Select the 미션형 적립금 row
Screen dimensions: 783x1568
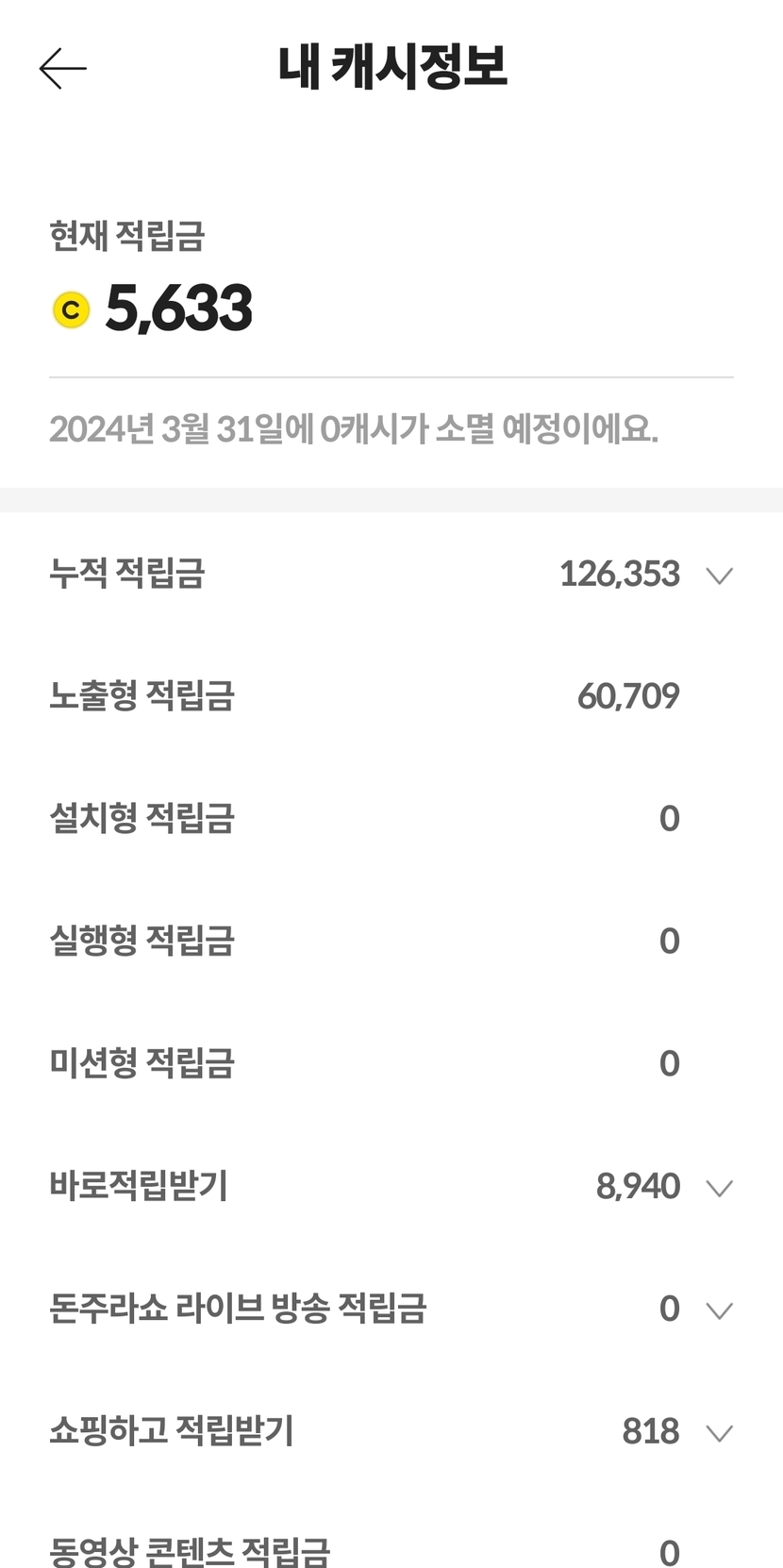click(x=142, y=1064)
